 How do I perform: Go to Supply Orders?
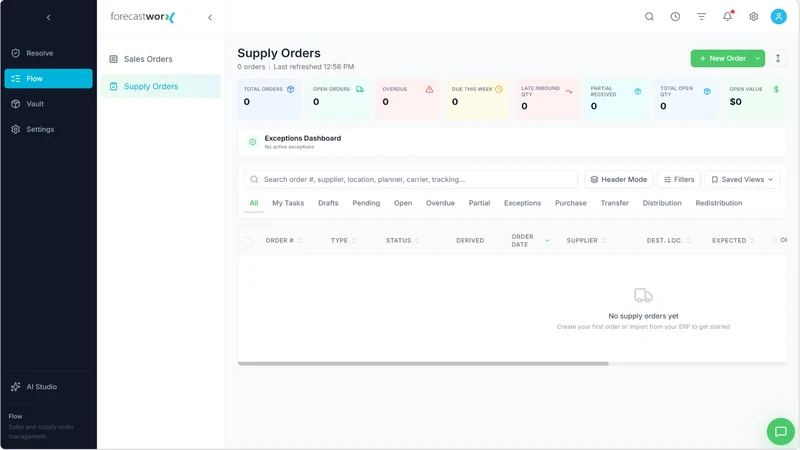(x=161, y=86)
